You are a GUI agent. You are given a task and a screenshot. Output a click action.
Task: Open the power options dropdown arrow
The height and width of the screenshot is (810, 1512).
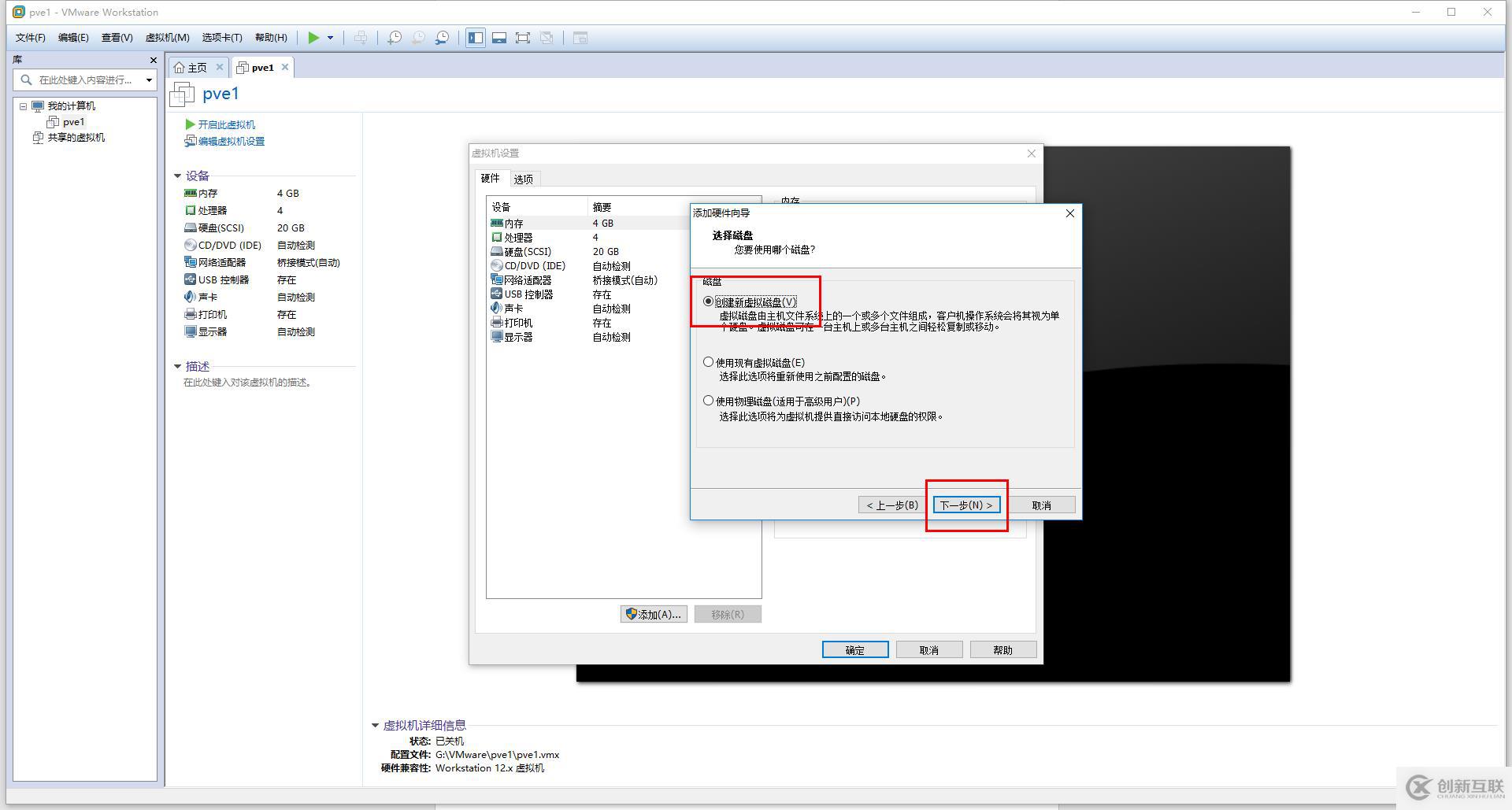(330, 38)
